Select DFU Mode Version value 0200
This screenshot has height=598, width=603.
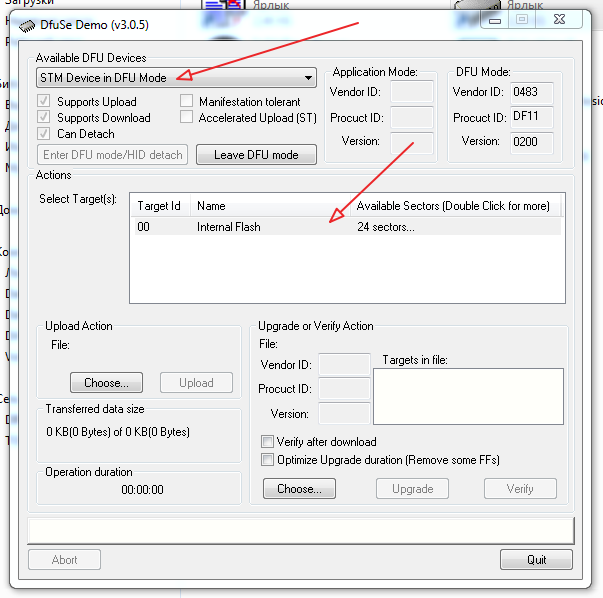tap(532, 143)
